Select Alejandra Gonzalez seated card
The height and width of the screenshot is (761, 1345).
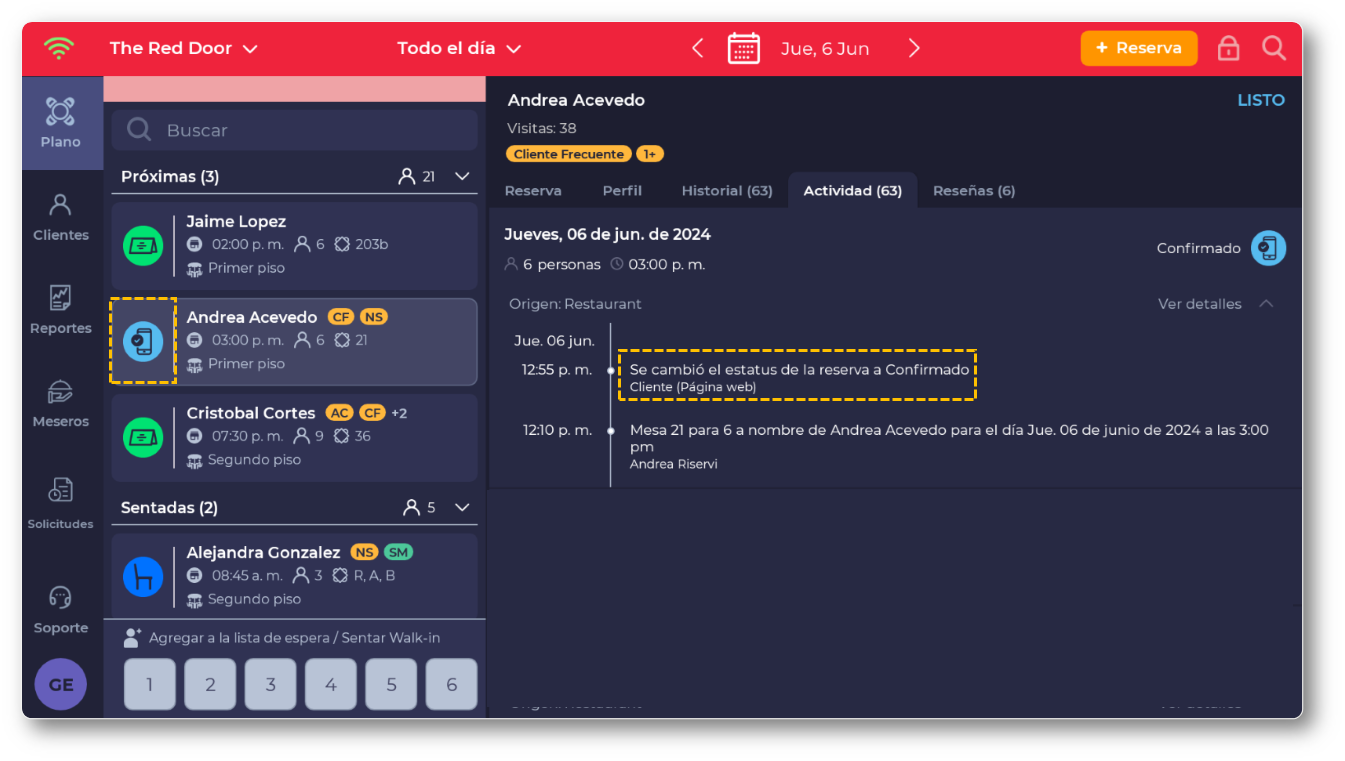(x=295, y=575)
